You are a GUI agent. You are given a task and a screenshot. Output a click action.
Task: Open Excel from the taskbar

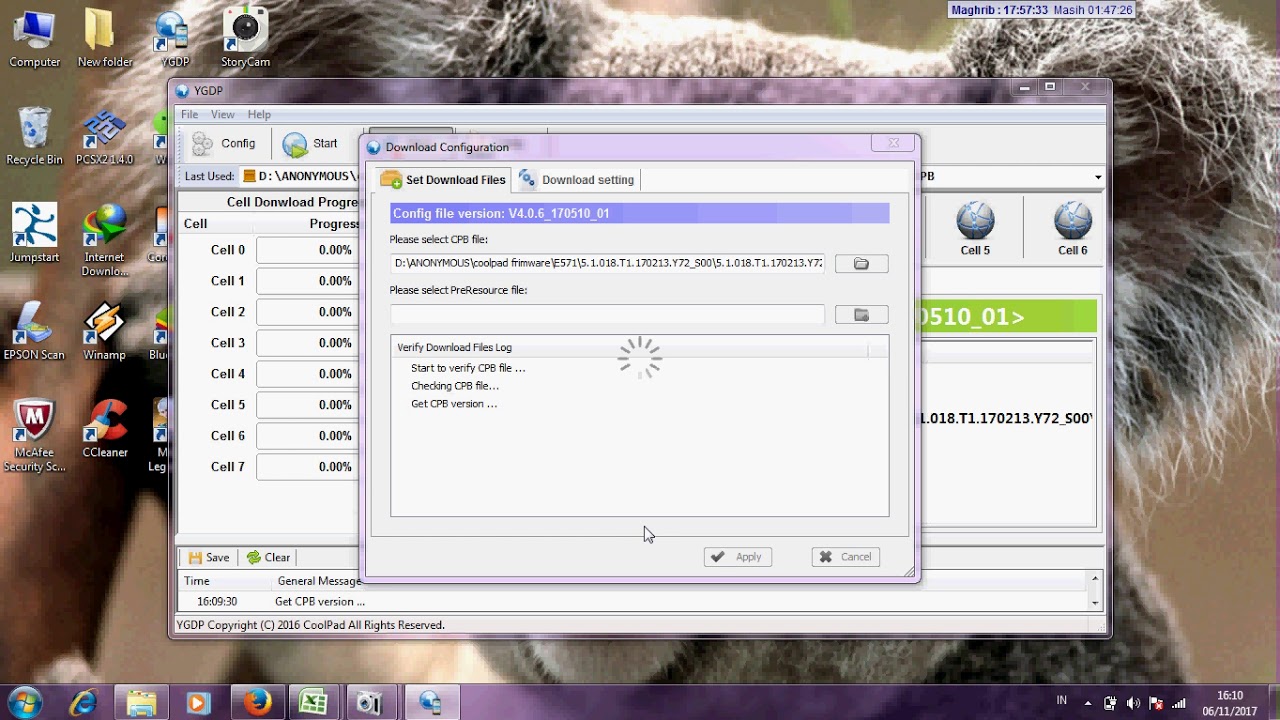coord(313,703)
